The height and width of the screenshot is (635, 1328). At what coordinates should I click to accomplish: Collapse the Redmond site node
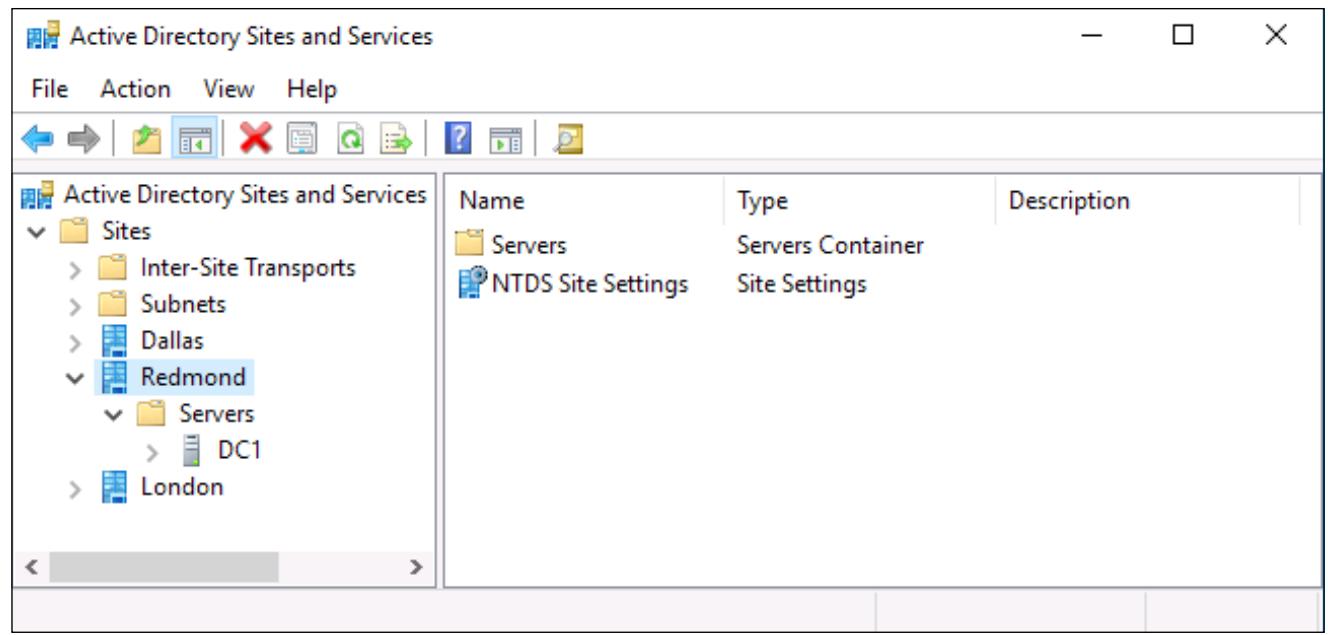pos(76,378)
